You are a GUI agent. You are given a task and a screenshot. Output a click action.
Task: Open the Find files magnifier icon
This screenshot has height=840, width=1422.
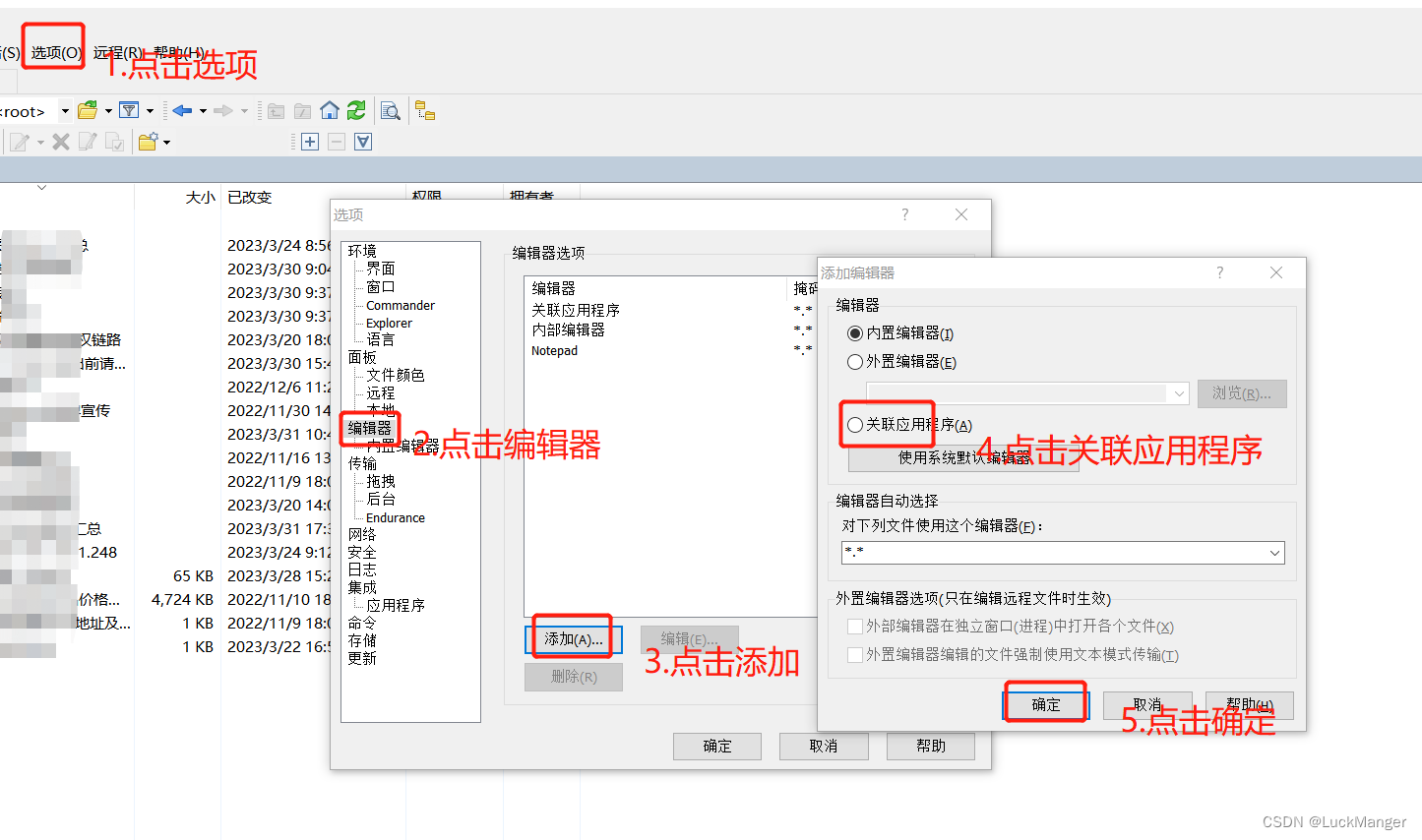(x=391, y=111)
